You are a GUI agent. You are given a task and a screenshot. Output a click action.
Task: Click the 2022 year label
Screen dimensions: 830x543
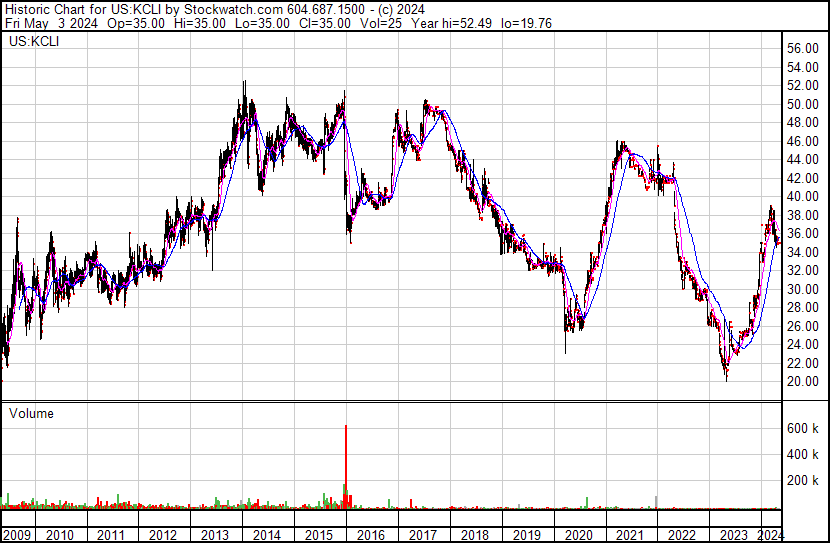[682, 535]
